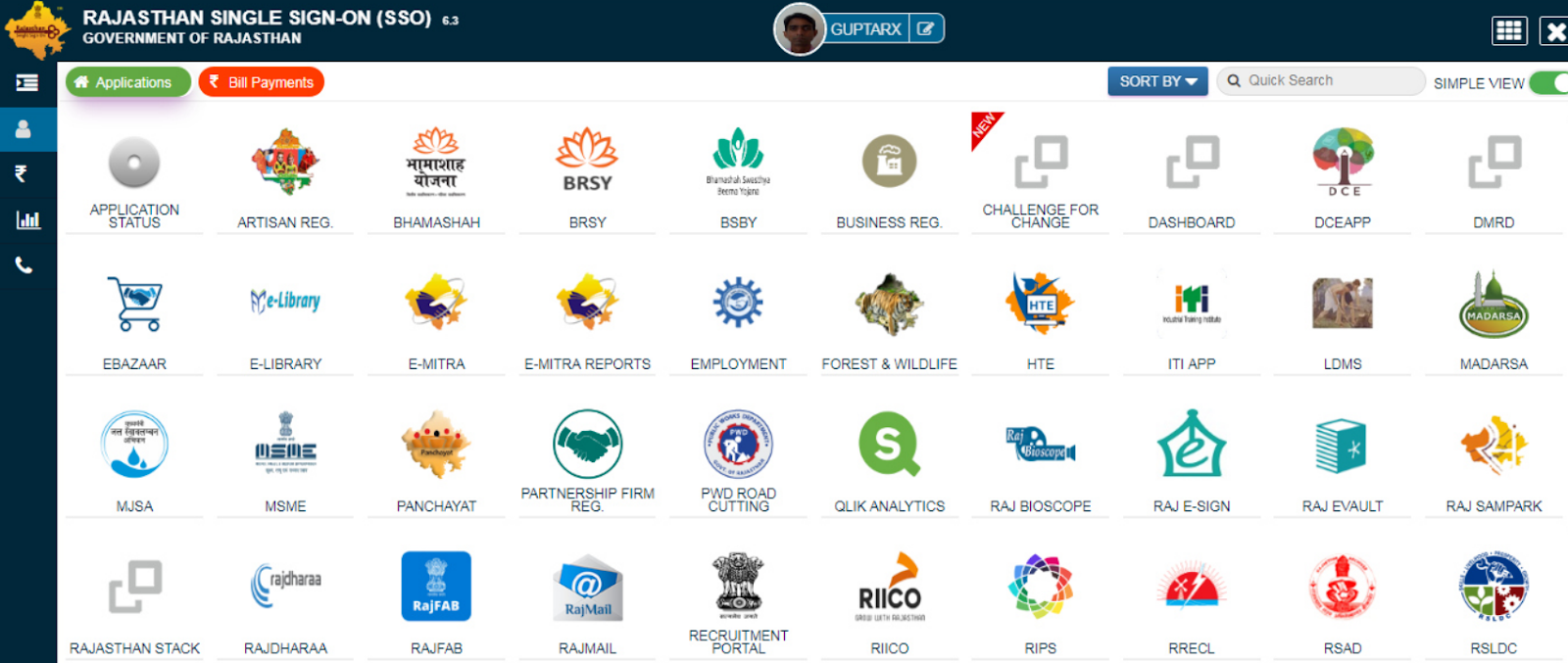Open the Raj E-Sign app icon
Viewport: 1568px width, 663px height.
tap(1192, 444)
